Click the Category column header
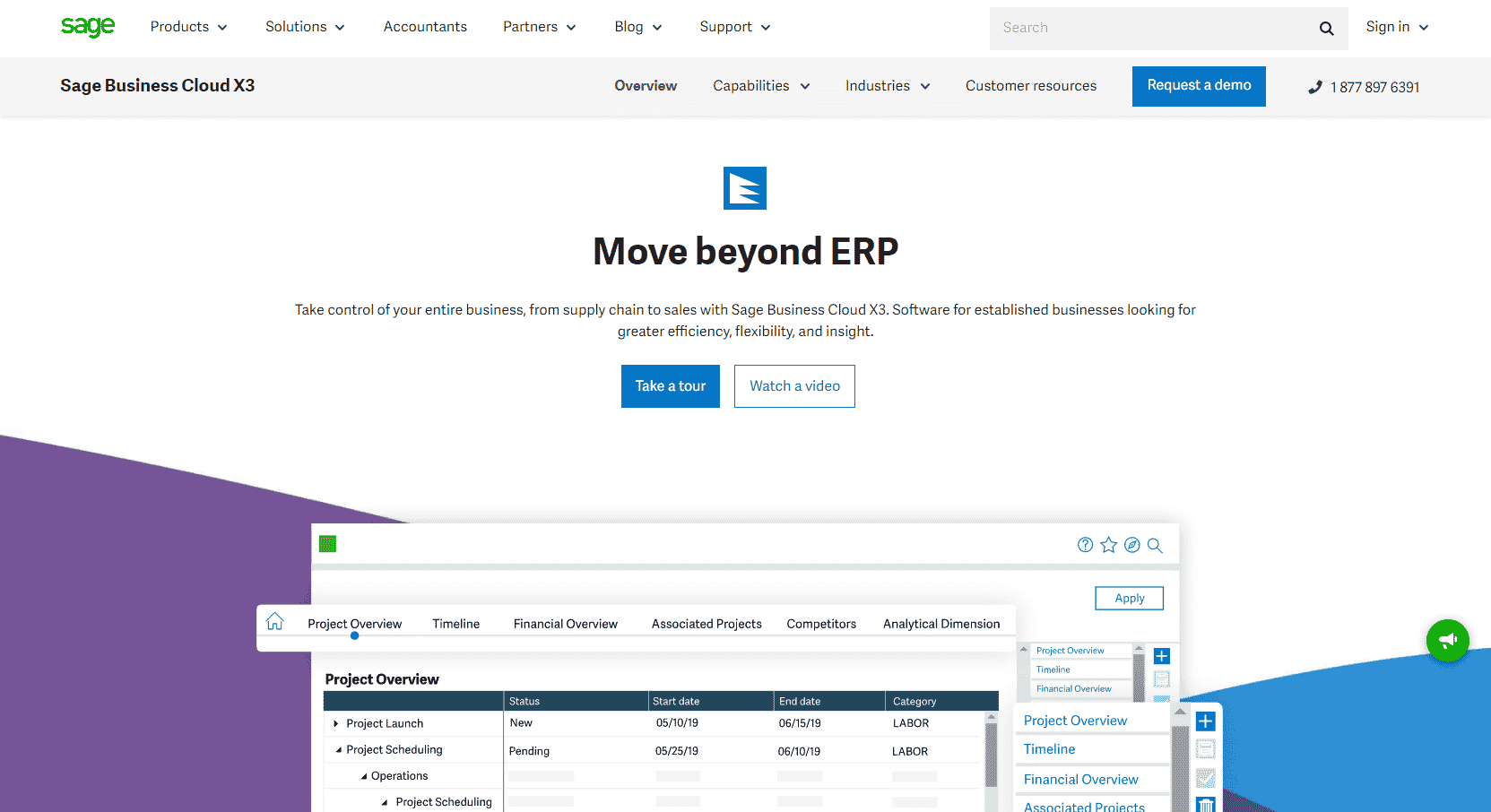 (x=941, y=701)
